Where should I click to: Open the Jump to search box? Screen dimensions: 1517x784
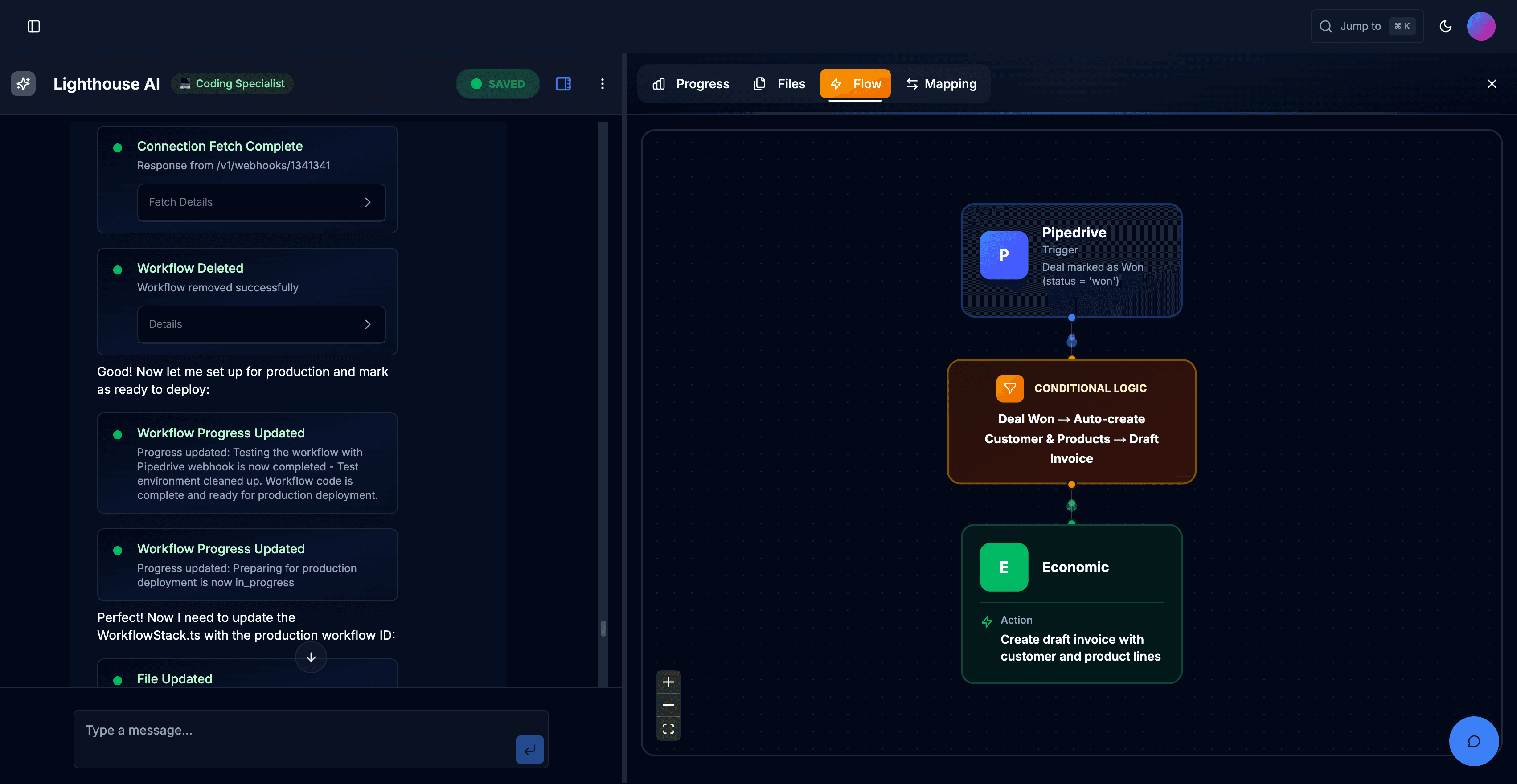coord(1366,26)
